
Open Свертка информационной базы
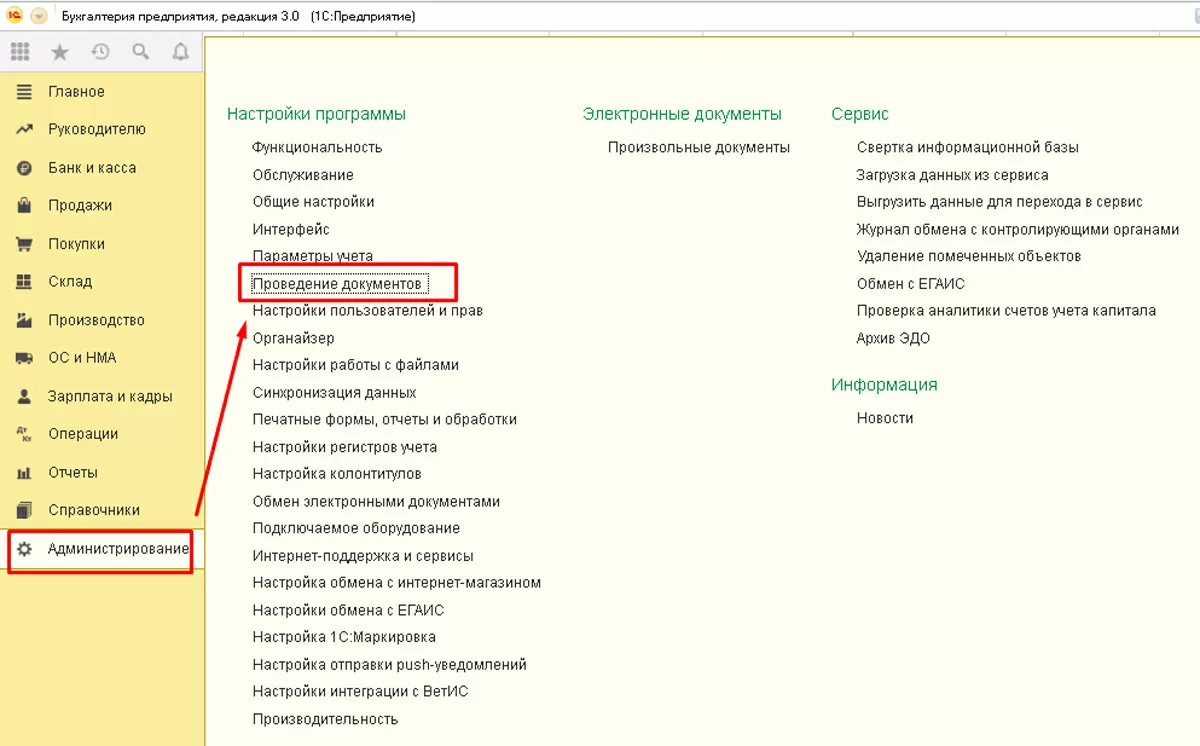[x=967, y=147]
